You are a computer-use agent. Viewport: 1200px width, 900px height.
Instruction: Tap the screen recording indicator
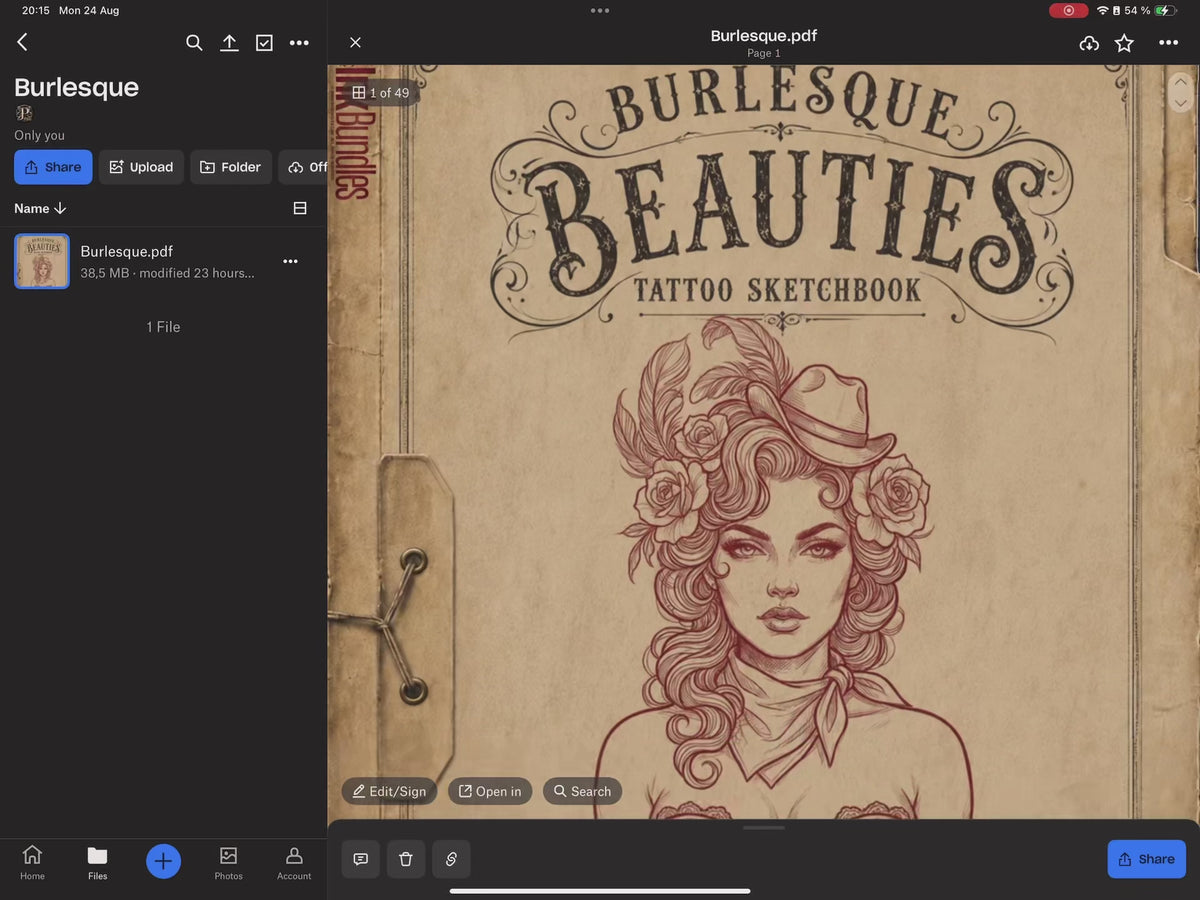tap(1068, 10)
